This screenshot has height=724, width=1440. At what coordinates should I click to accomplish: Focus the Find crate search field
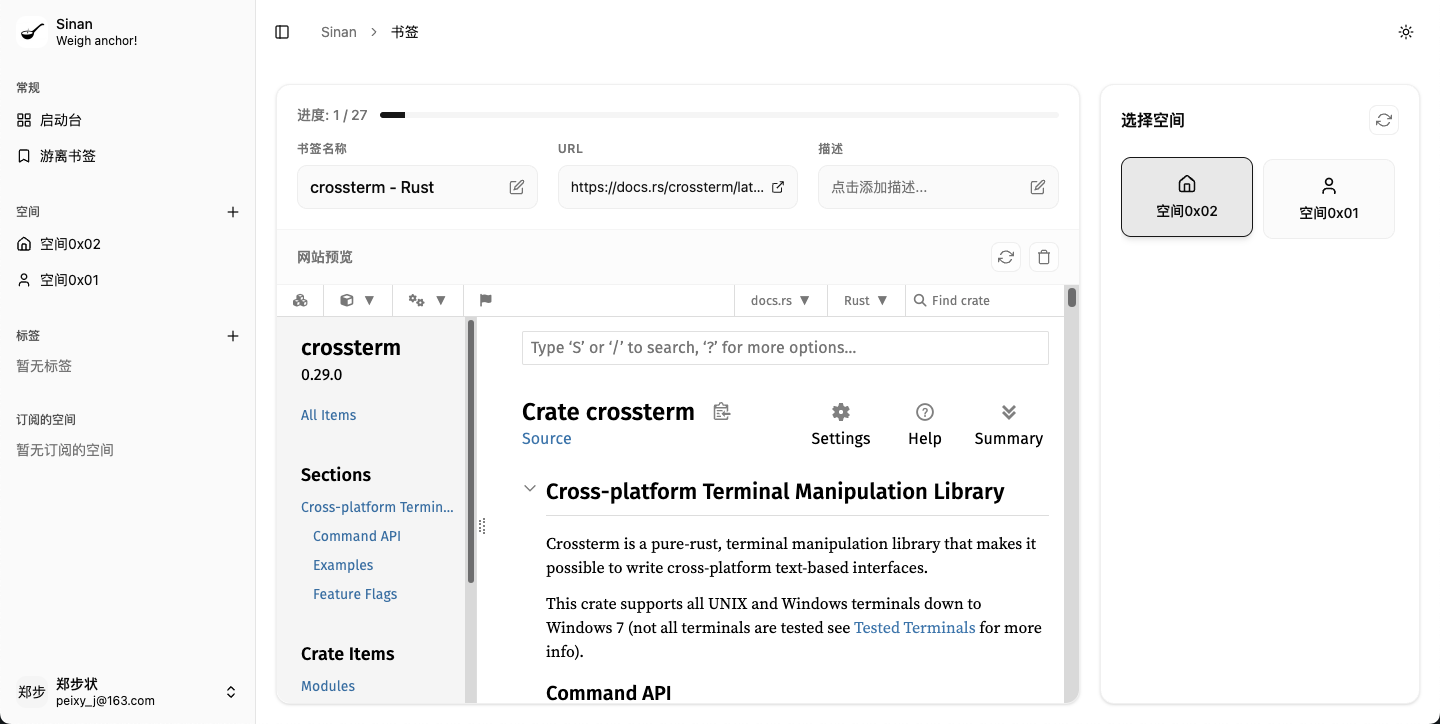(x=985, y=300)
